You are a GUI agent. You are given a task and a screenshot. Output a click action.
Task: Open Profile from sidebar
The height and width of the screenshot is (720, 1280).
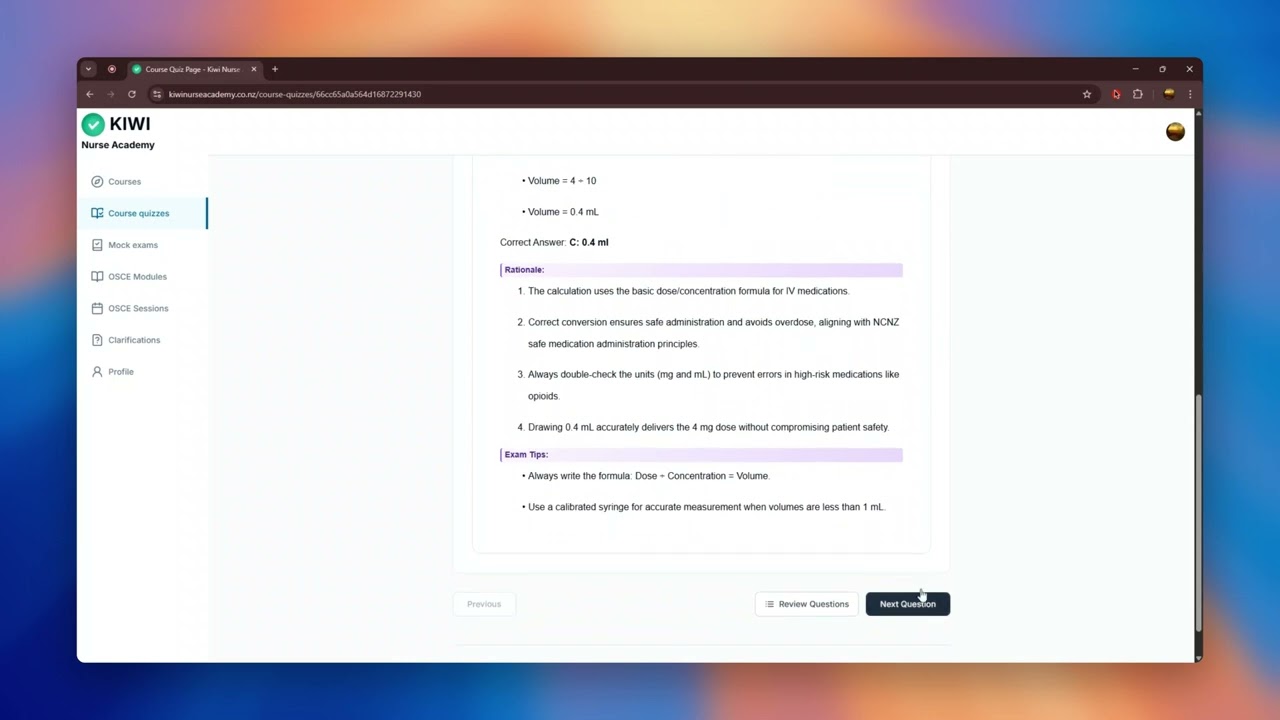pyautogui.click(x=120, y=371)
